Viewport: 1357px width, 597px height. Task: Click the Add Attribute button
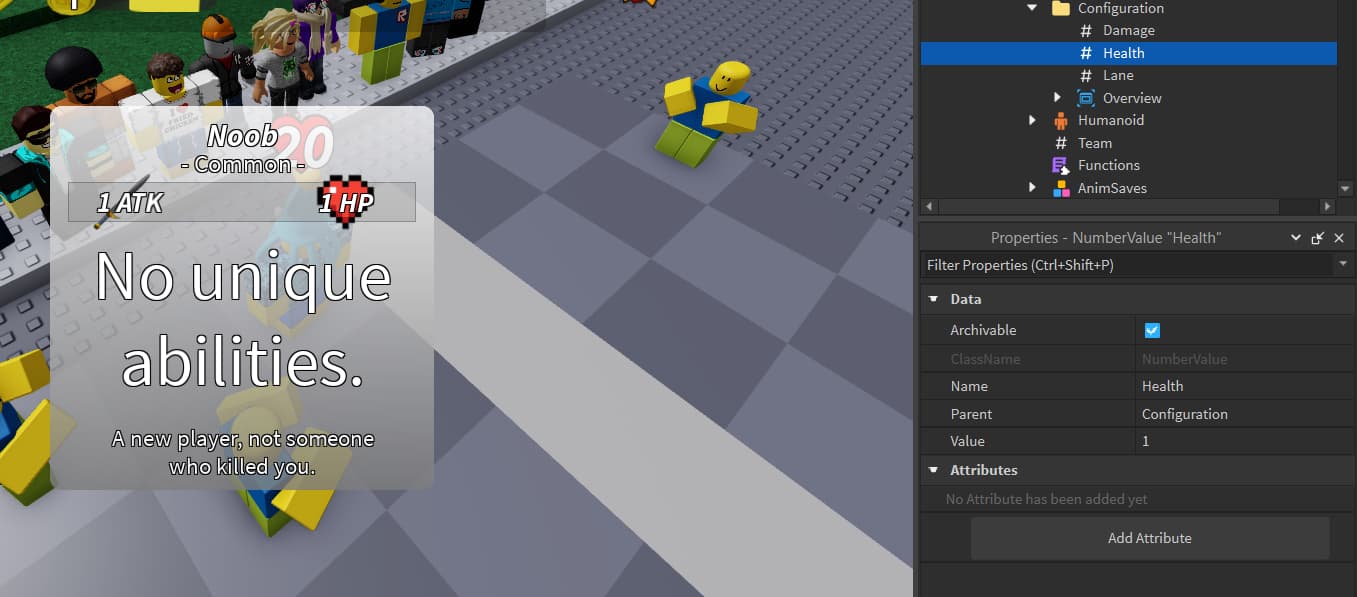click(1149, 538)
